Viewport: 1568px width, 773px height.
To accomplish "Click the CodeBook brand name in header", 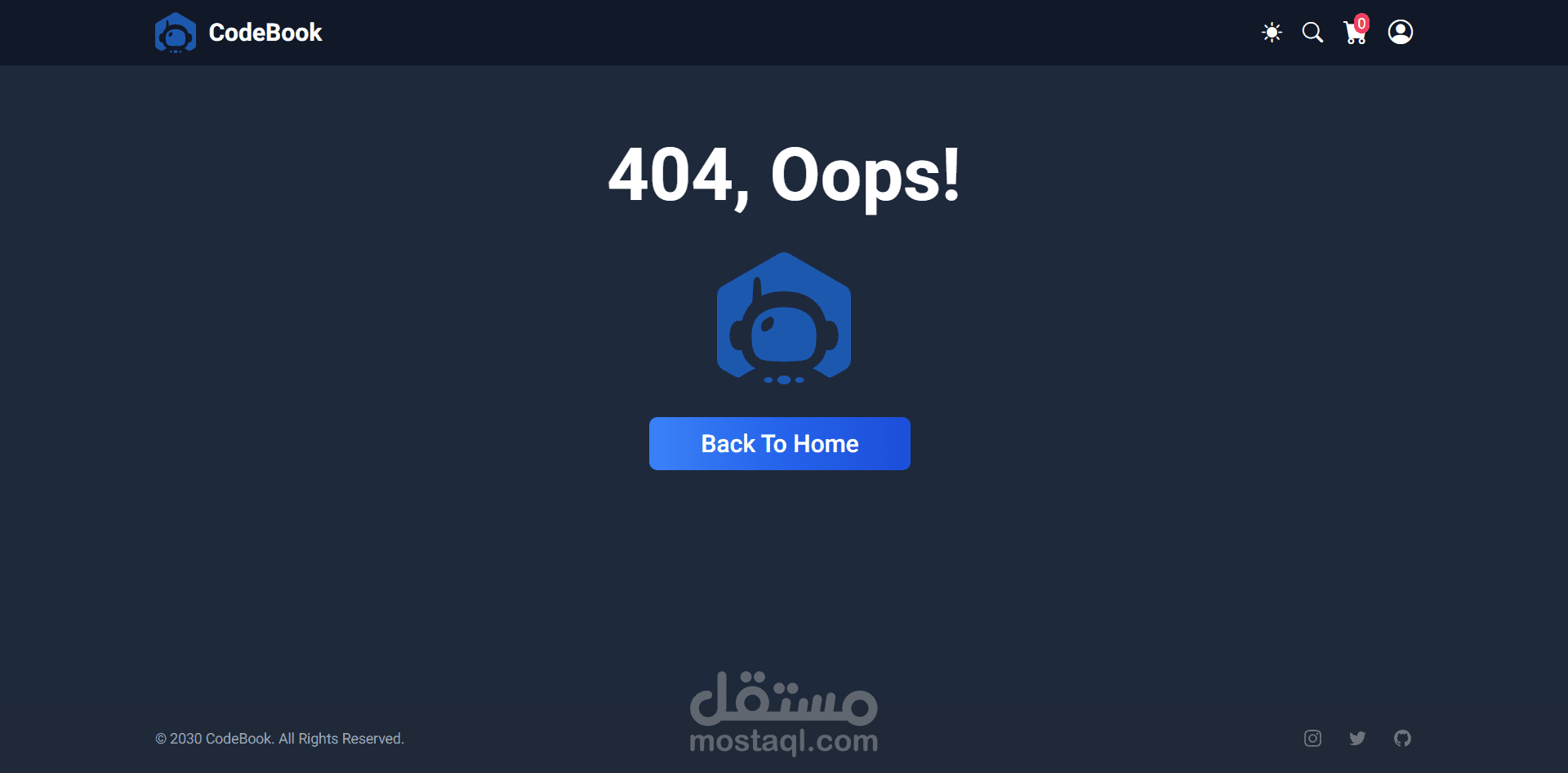I will pyautogui.click(x=265, y=33).
